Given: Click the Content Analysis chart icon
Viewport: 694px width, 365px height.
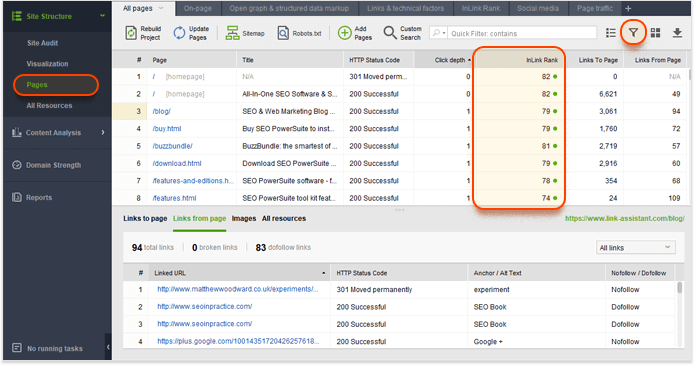Looking at the screenshot, I should coord(17,132).
